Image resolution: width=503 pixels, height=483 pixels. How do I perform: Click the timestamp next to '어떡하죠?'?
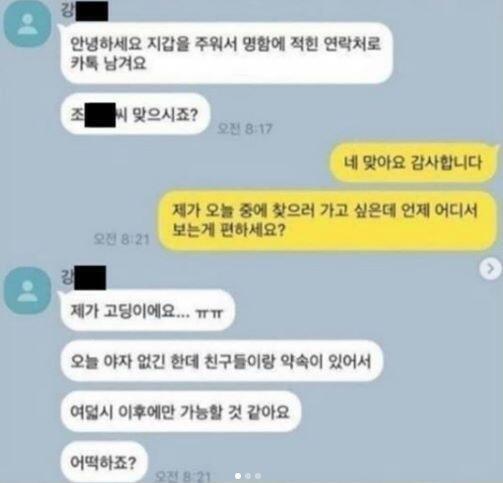[183, 476]
